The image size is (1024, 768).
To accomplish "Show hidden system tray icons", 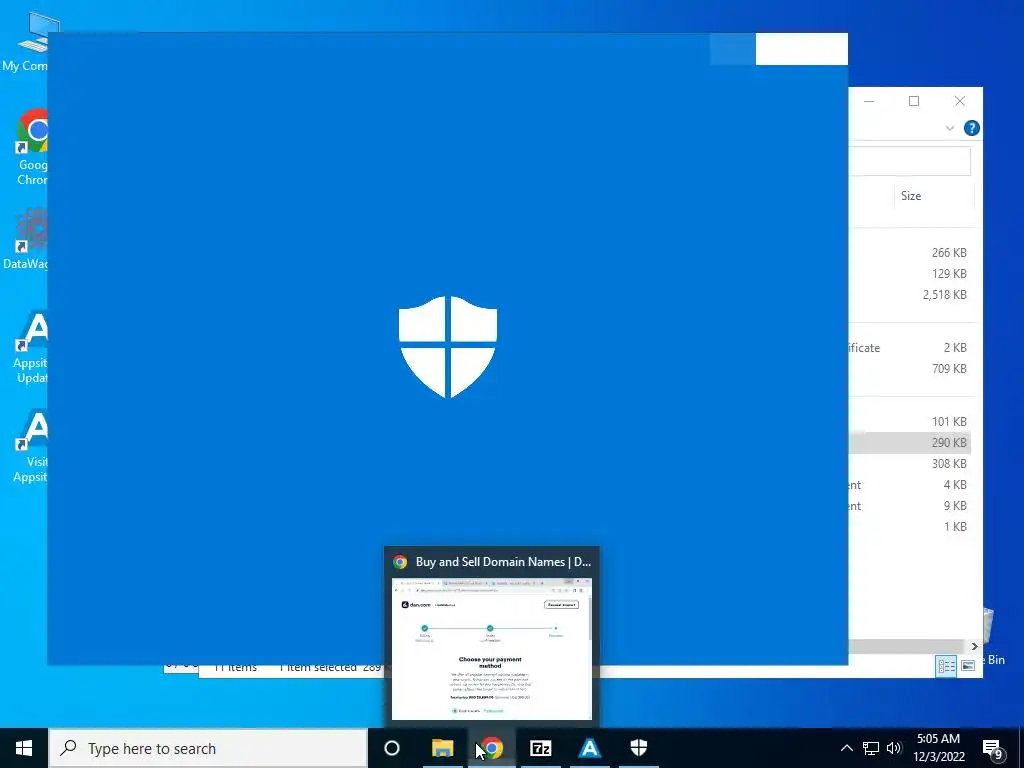I will pyautogui.click(x=846, y=748).
